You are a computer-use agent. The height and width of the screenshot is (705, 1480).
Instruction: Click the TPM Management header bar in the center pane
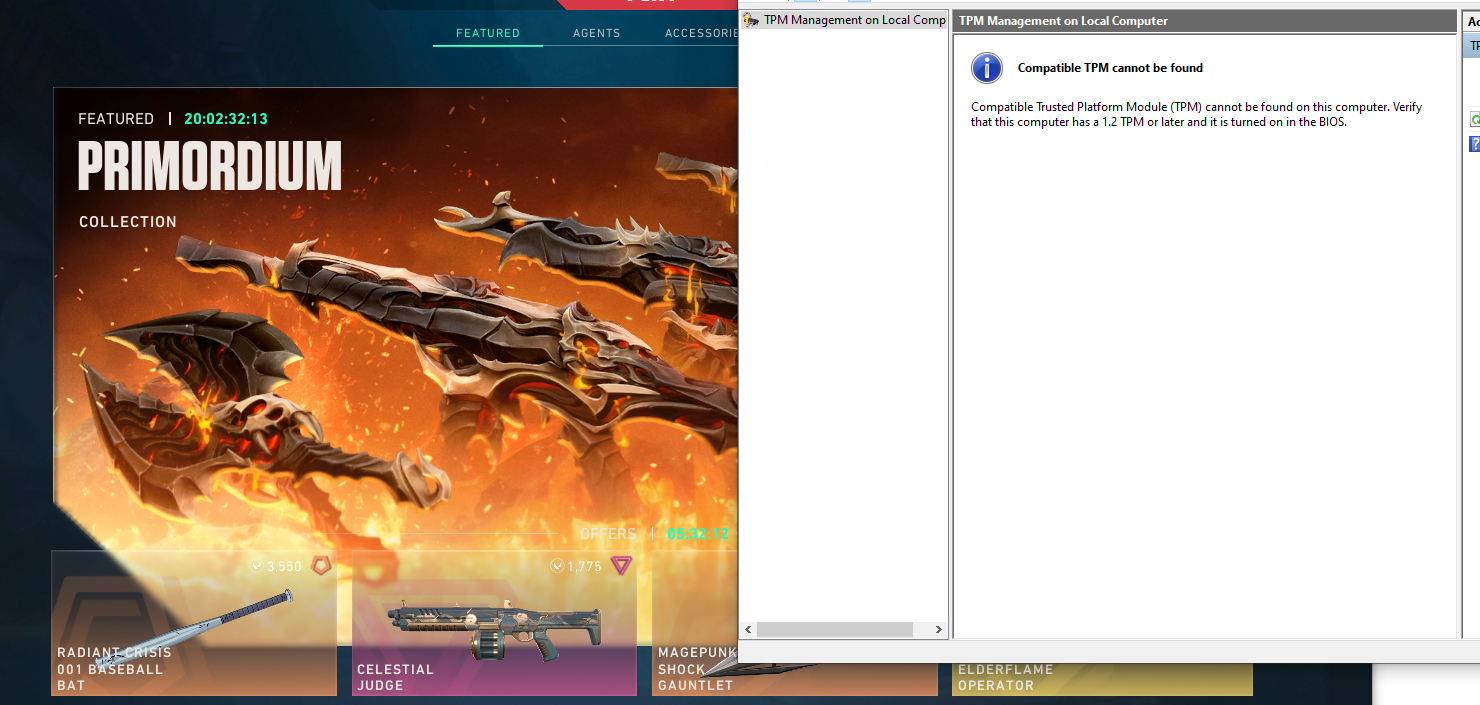pos(1204,20)
